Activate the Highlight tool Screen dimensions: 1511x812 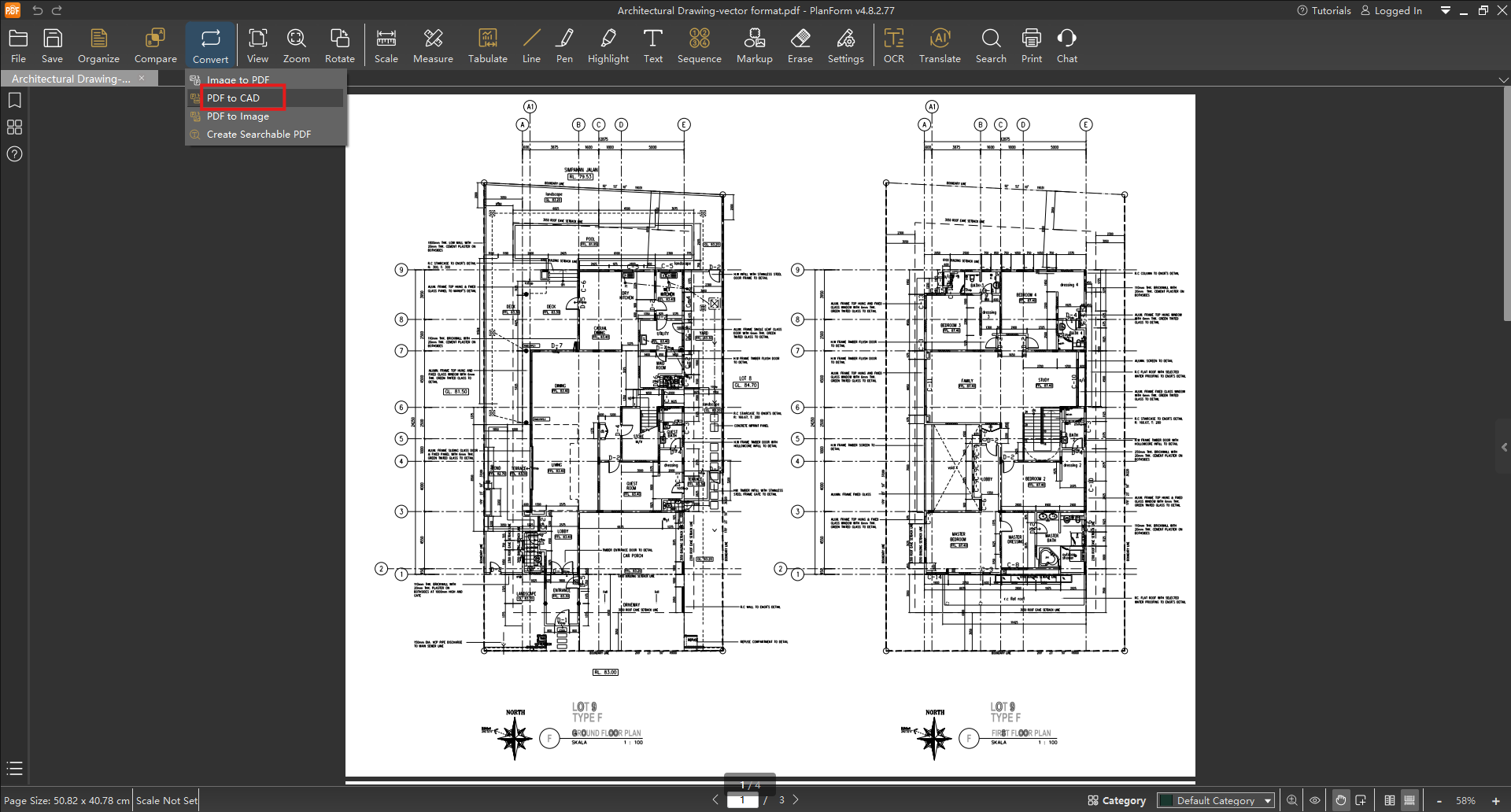(608, 46)
